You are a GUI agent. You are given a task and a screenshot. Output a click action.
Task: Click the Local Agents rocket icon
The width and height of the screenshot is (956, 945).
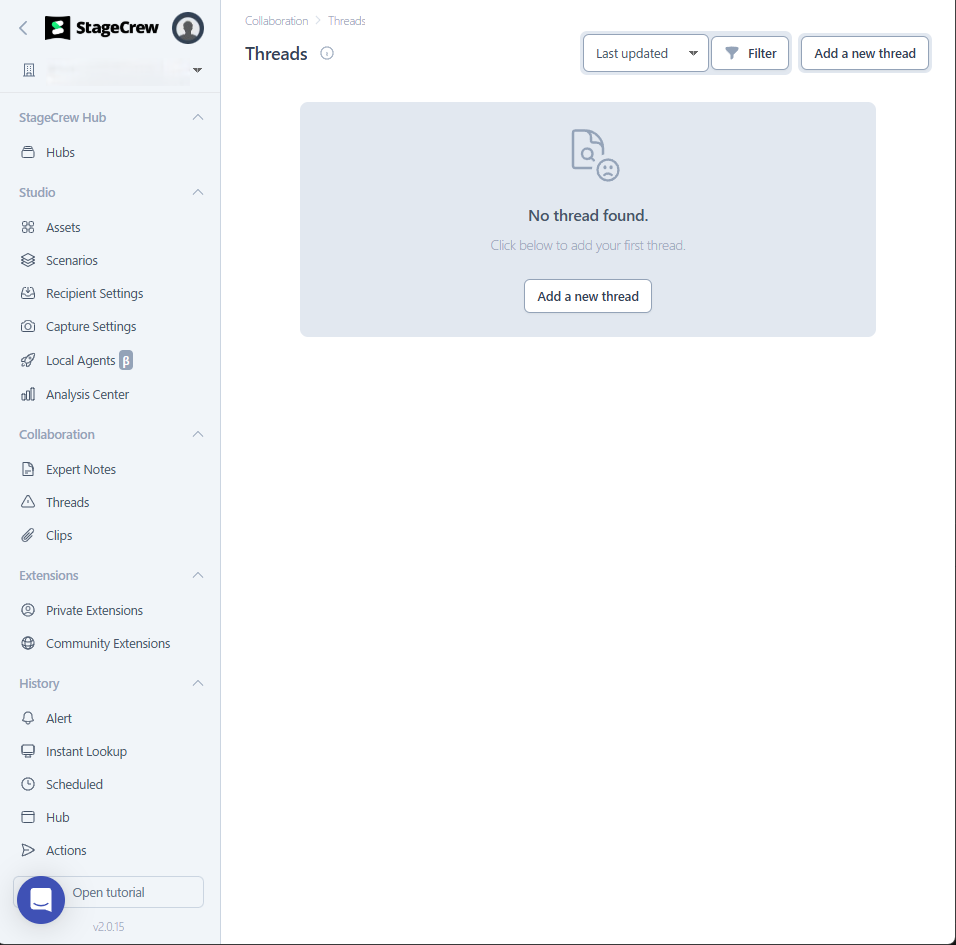28,360
